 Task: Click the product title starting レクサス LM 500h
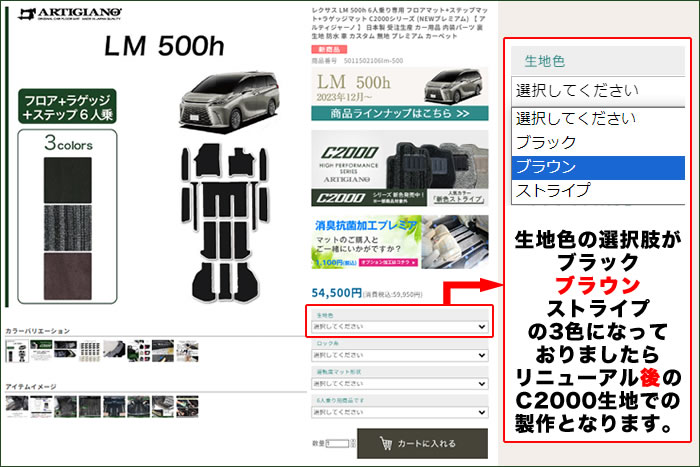[400, 23]
